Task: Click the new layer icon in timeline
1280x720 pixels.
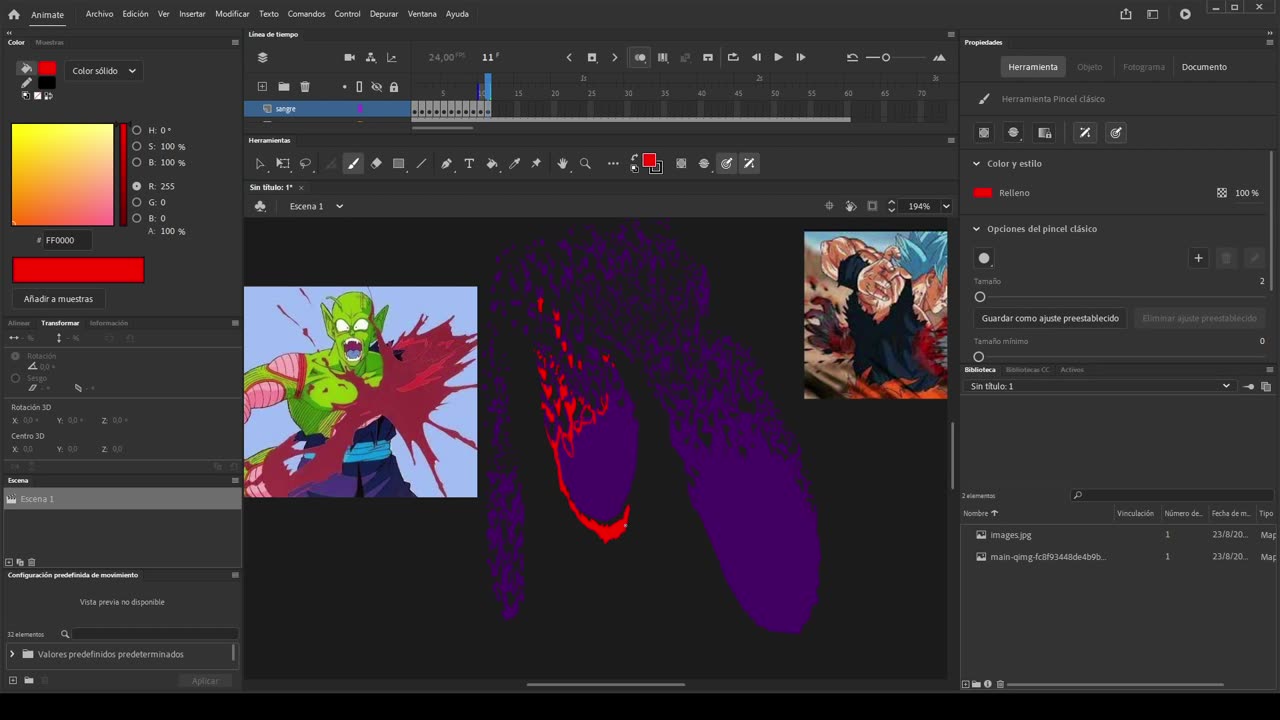Action: tap(262, 87)
